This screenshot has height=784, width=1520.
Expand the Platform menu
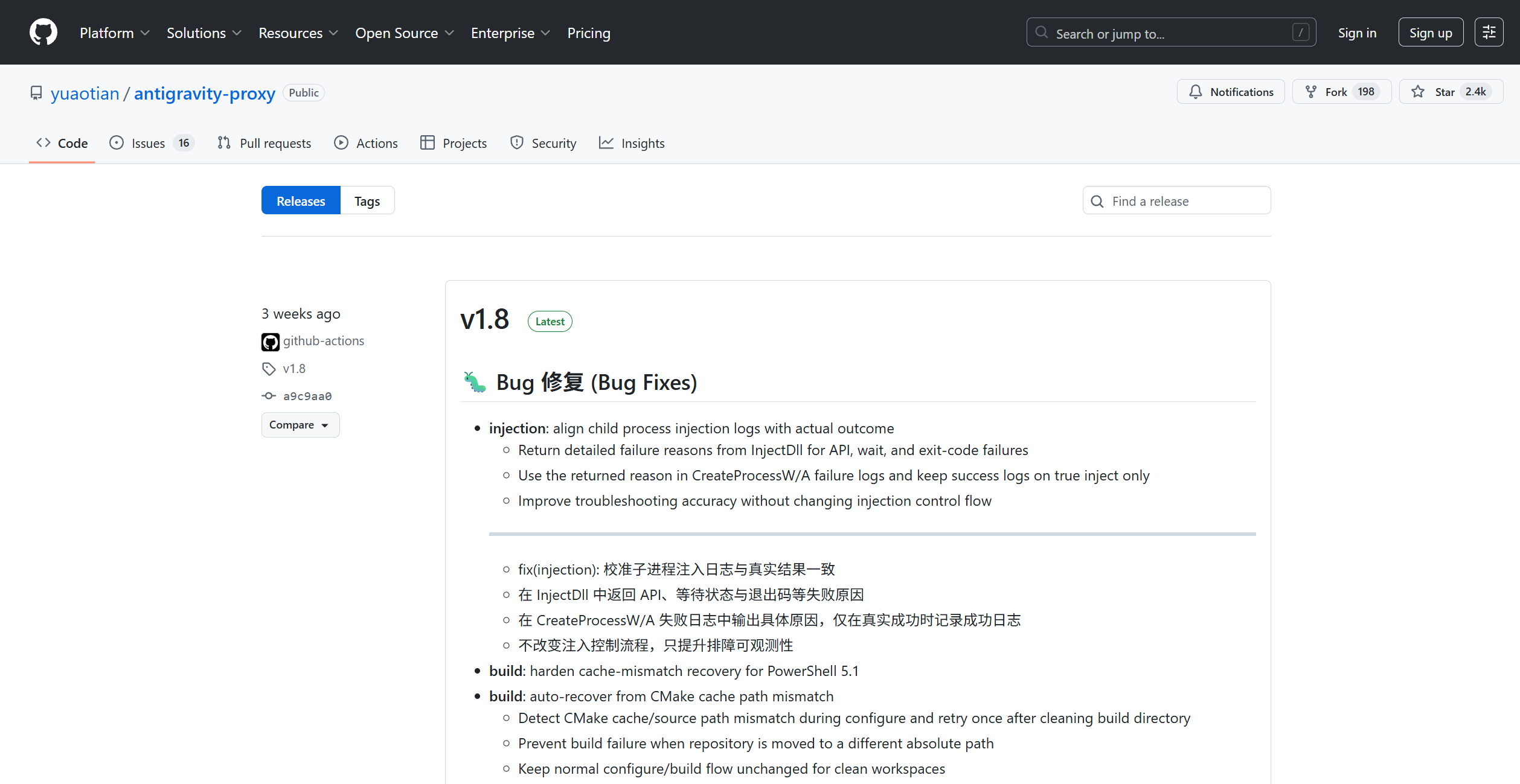click(114, 33)
